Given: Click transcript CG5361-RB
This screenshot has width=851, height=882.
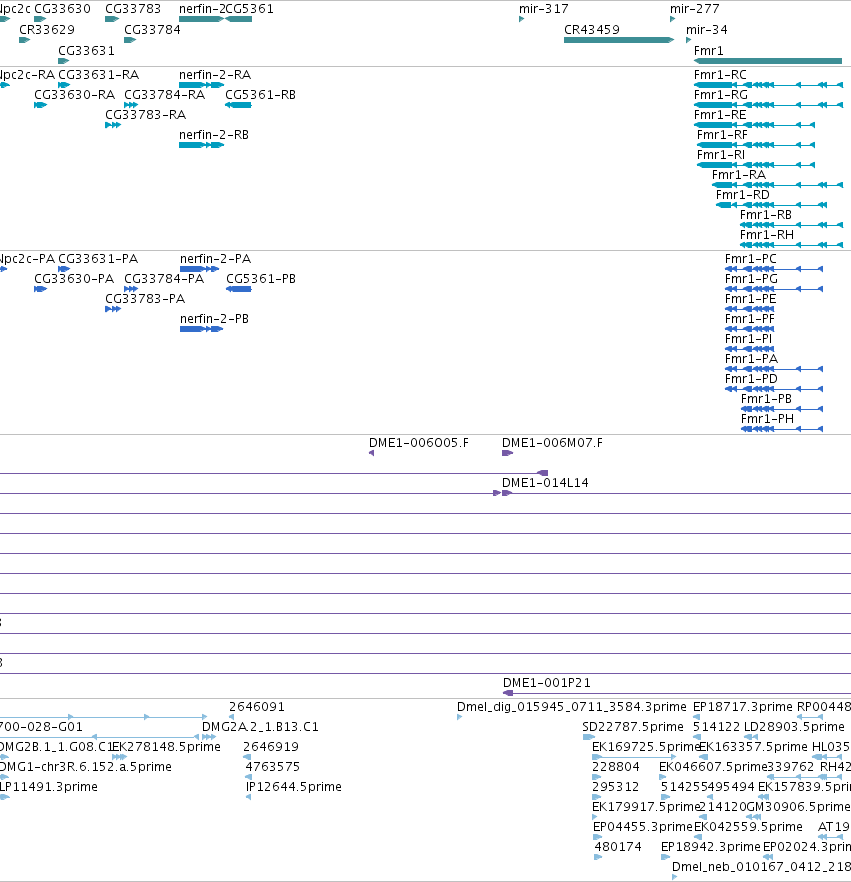Looking at the screenshot, I should click(x=238, y=105).
